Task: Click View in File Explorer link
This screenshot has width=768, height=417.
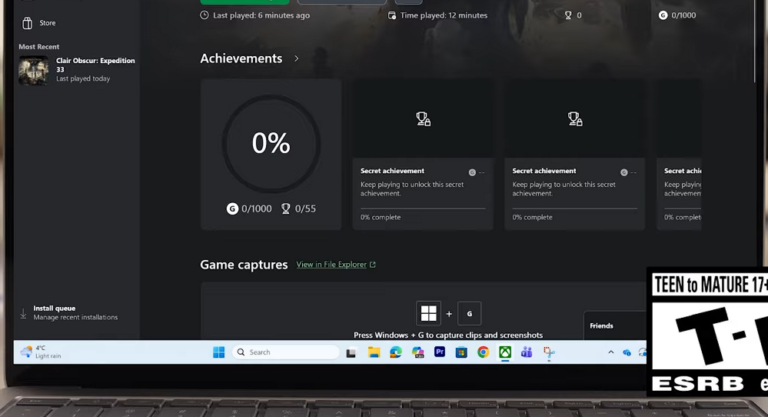Action: (x=330, y=265)
